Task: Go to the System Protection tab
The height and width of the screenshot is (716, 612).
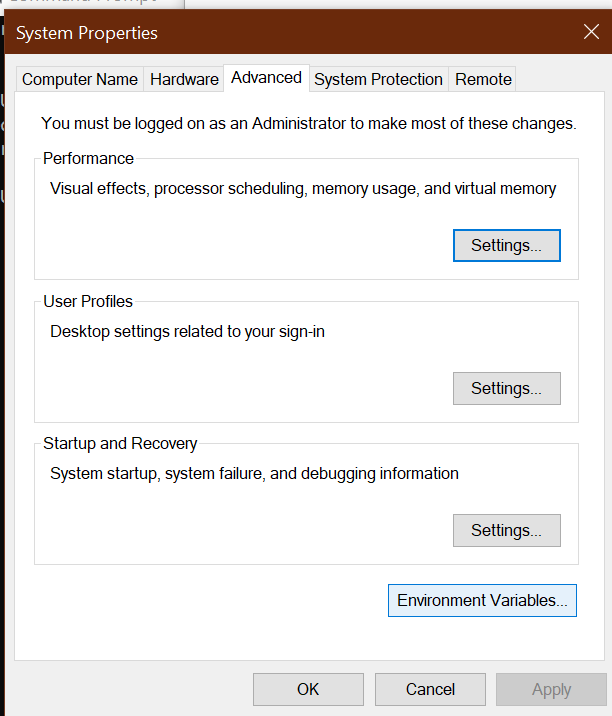Action: 378,79
